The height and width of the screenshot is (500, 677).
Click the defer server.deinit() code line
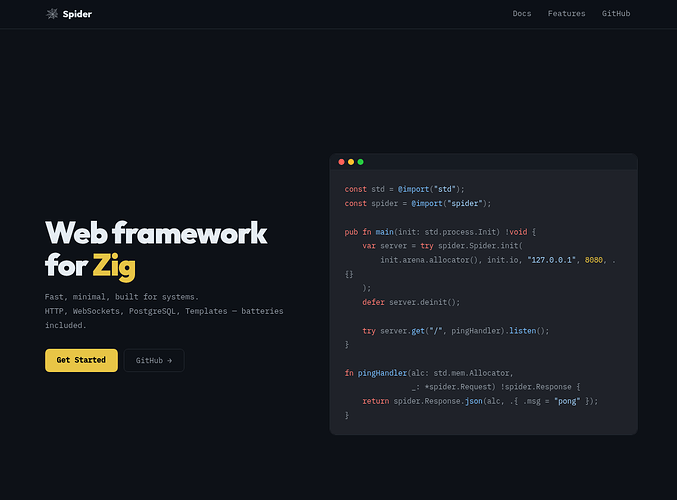coord(410,302)
